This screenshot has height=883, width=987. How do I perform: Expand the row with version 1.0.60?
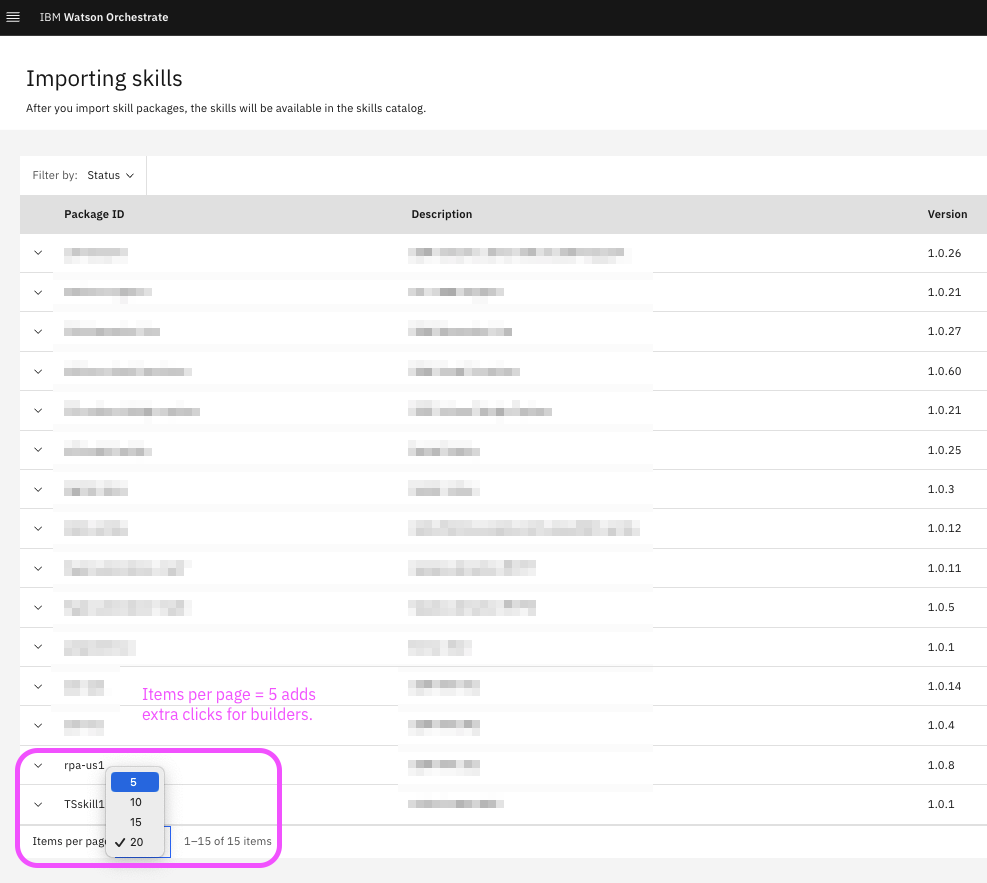[38, 371]
